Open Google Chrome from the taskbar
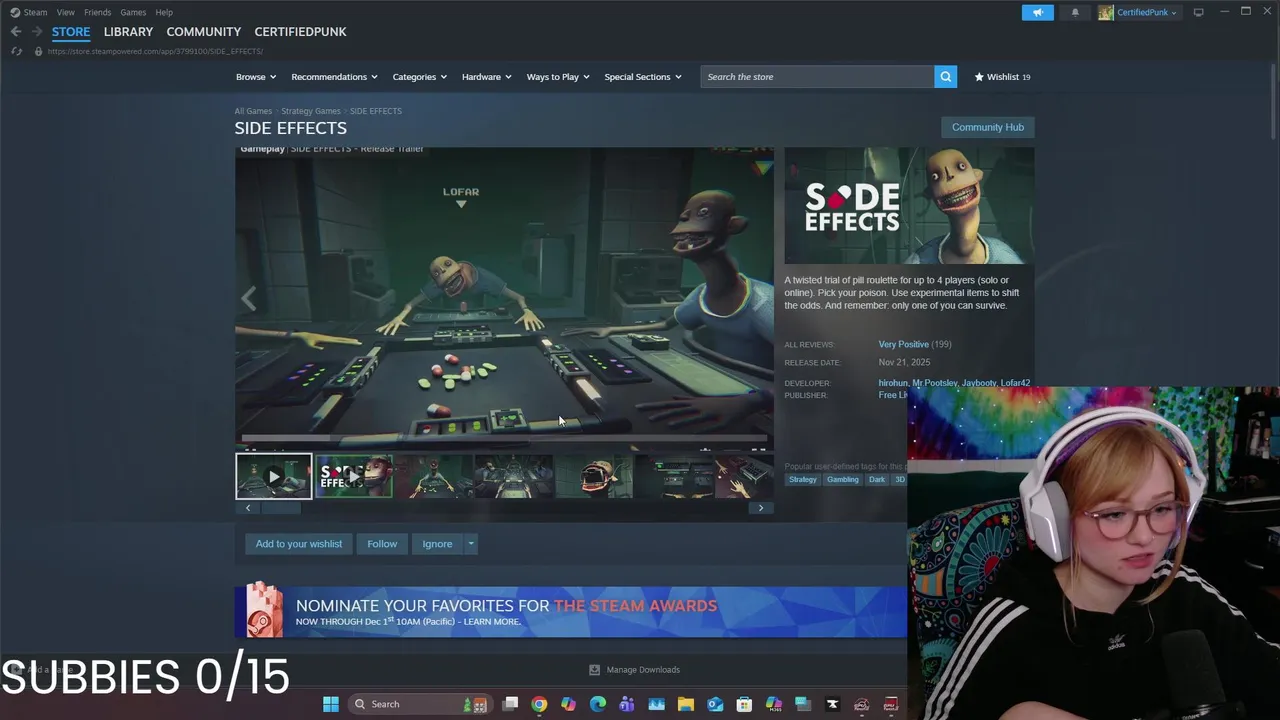 click(x=539, y=704)
